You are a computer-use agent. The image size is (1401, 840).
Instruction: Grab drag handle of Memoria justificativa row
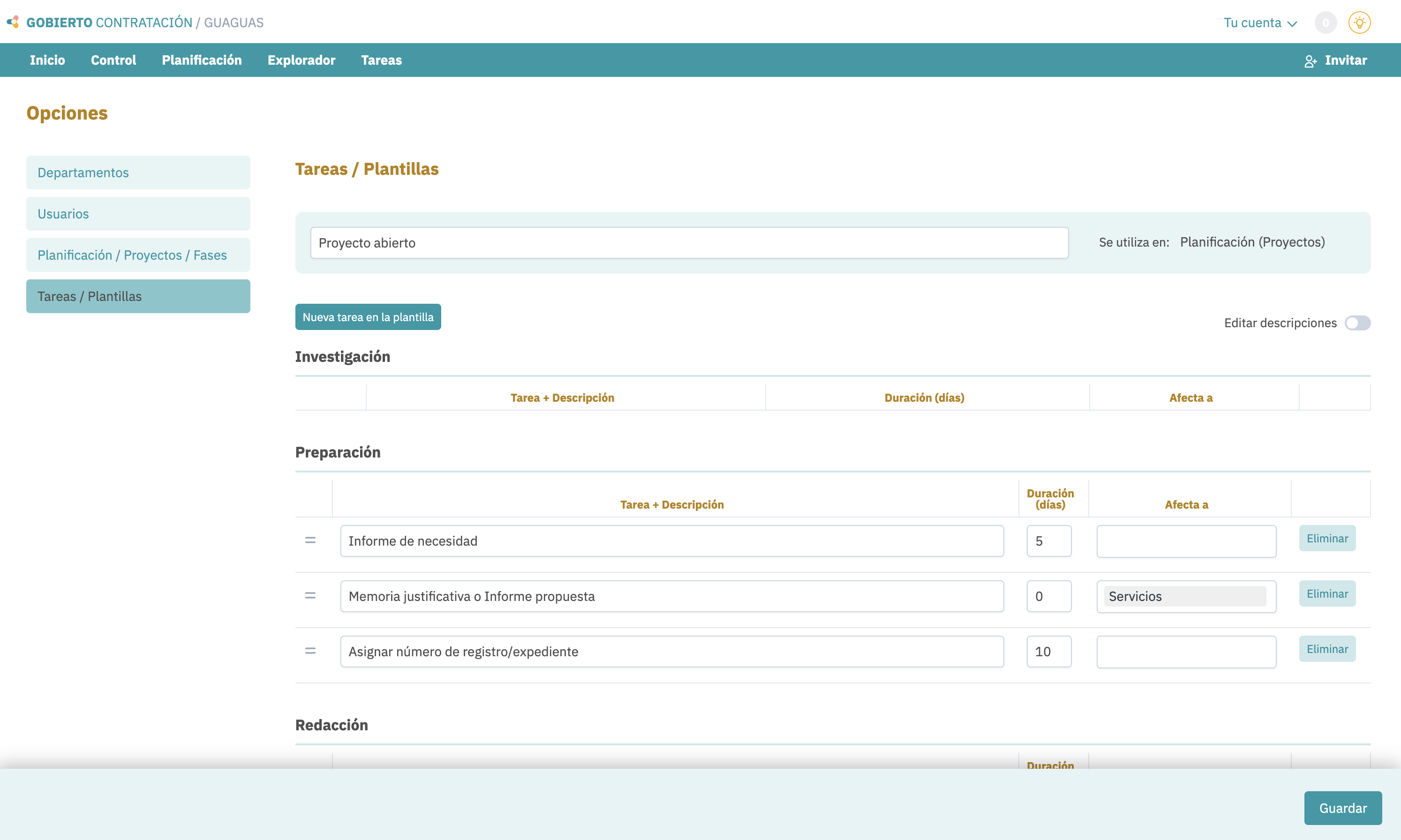click(x=310, y=595)
